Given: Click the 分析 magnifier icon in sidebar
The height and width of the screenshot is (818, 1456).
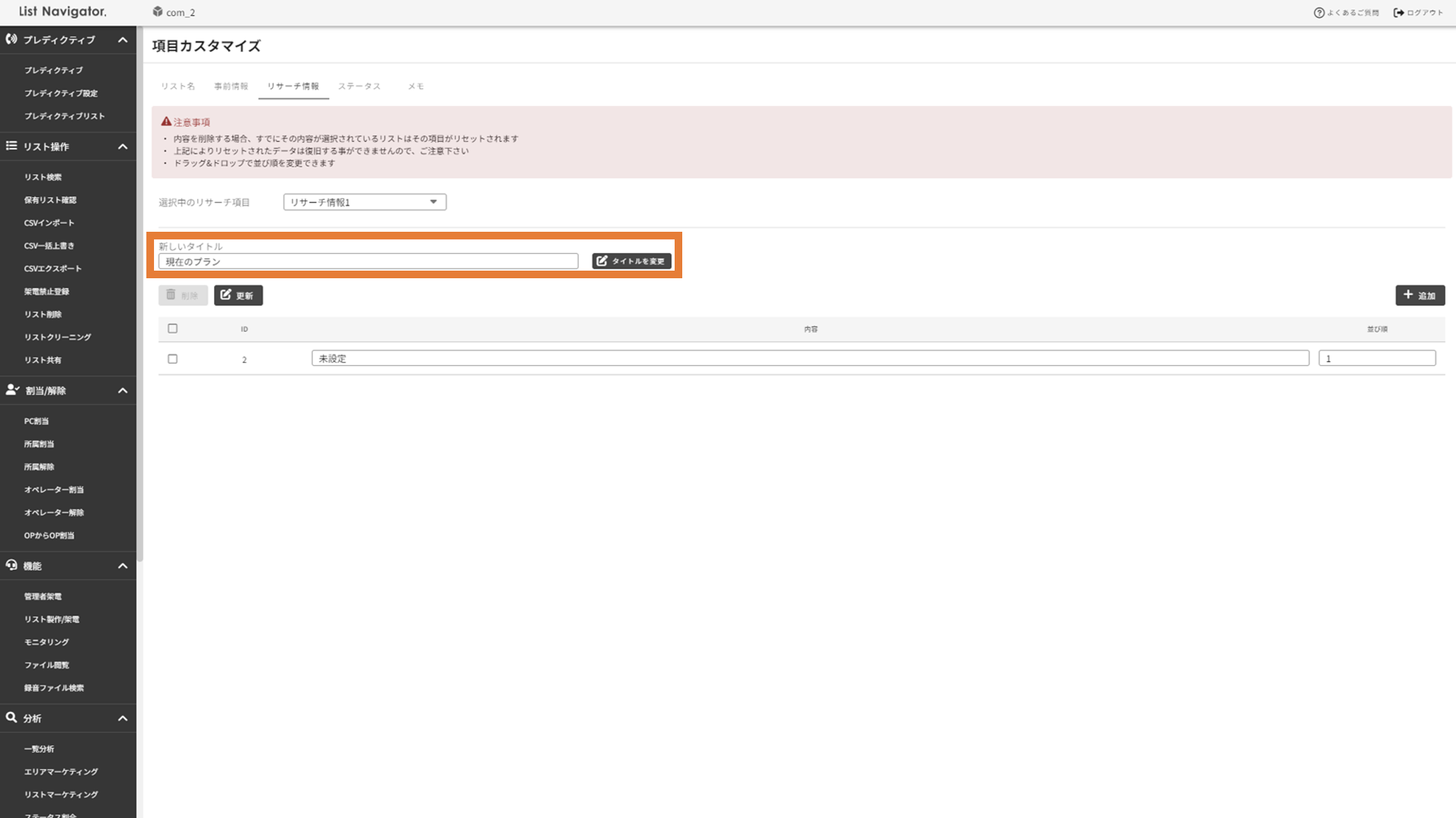Looking at the screenshot, I should (x=11, y=717).
